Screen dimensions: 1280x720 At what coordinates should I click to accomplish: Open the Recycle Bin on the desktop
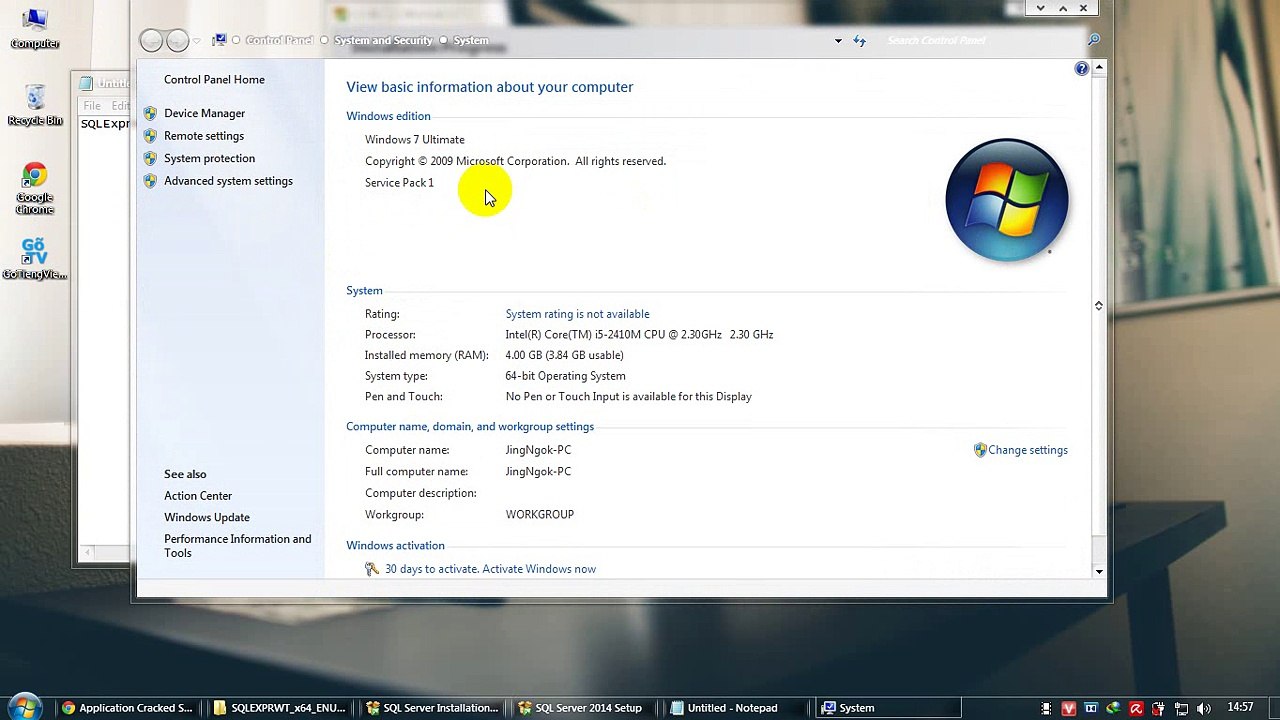pyautogui.click(x=35, y=106)
